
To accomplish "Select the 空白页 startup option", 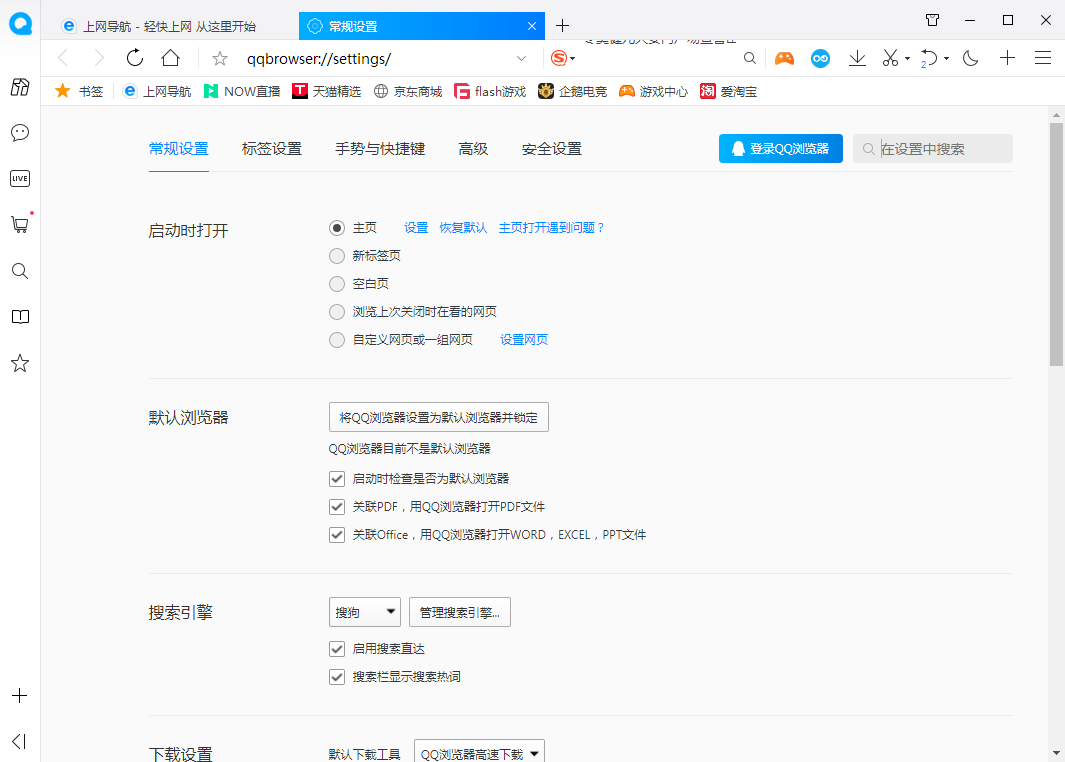I will [337, 283].
